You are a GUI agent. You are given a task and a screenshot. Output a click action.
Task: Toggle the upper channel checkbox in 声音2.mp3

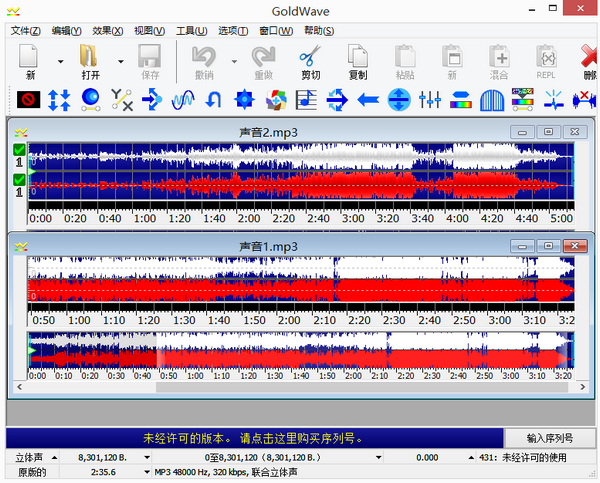[18, 150]
